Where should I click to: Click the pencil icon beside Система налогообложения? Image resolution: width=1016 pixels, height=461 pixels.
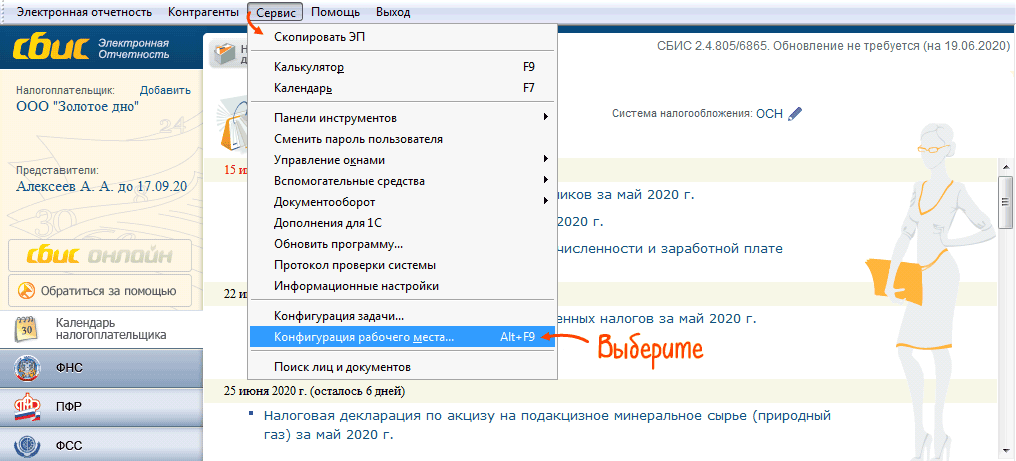pos(795,114)
